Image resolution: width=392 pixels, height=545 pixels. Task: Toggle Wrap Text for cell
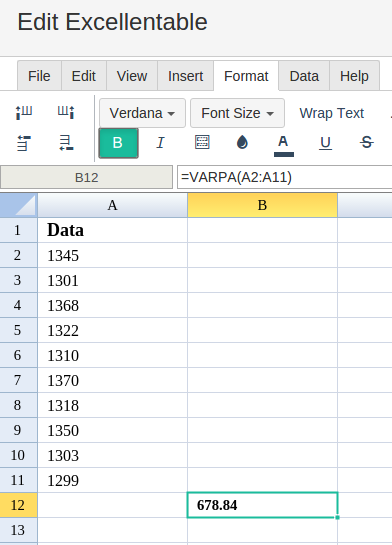pos(332,113)
